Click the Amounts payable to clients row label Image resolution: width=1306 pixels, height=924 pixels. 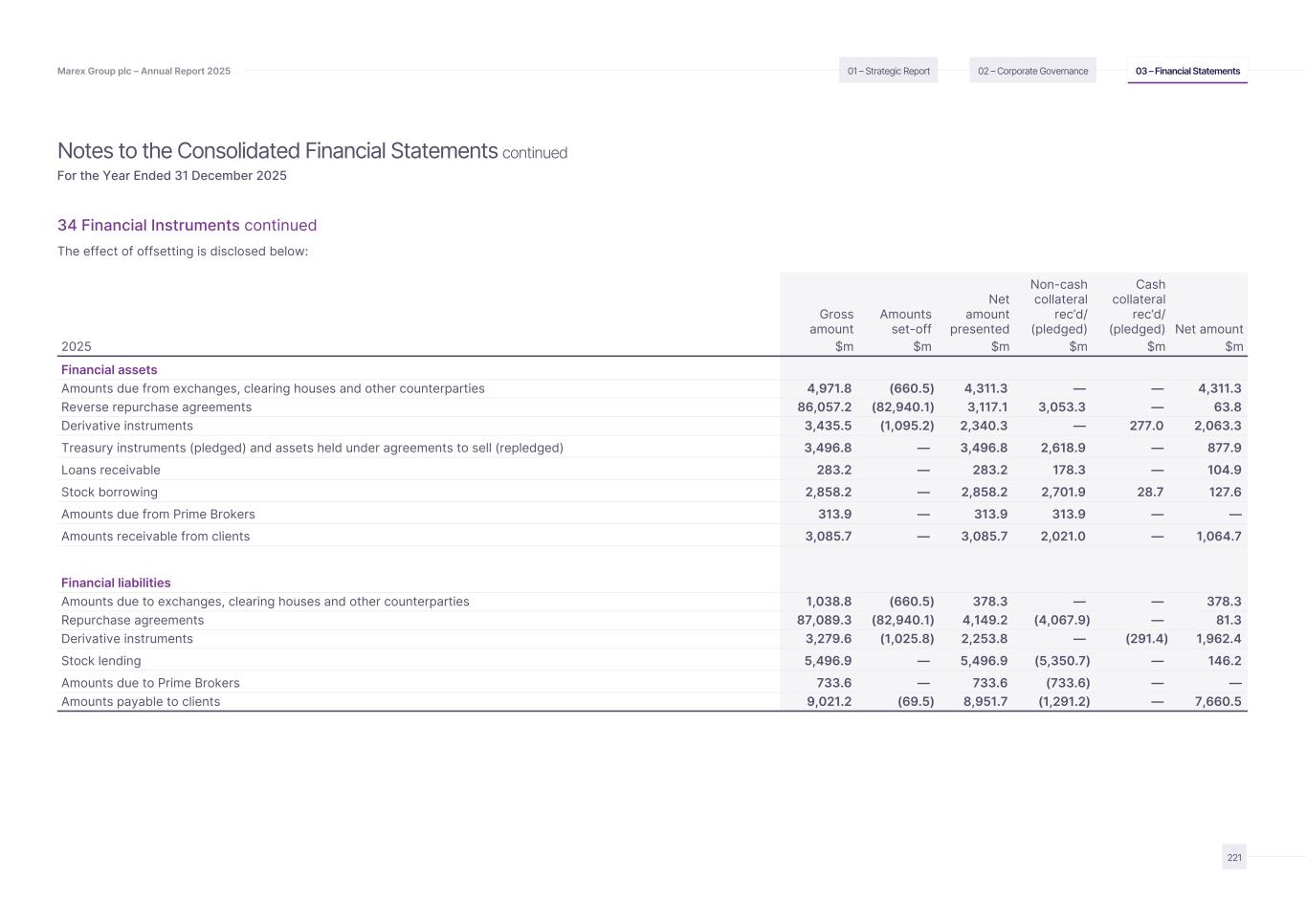(141, 702)
